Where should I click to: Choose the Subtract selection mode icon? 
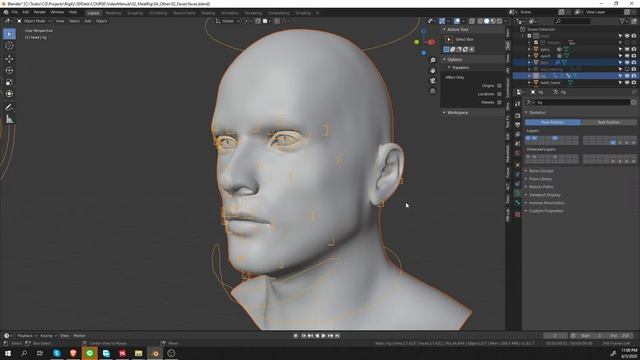pos(459,49)
